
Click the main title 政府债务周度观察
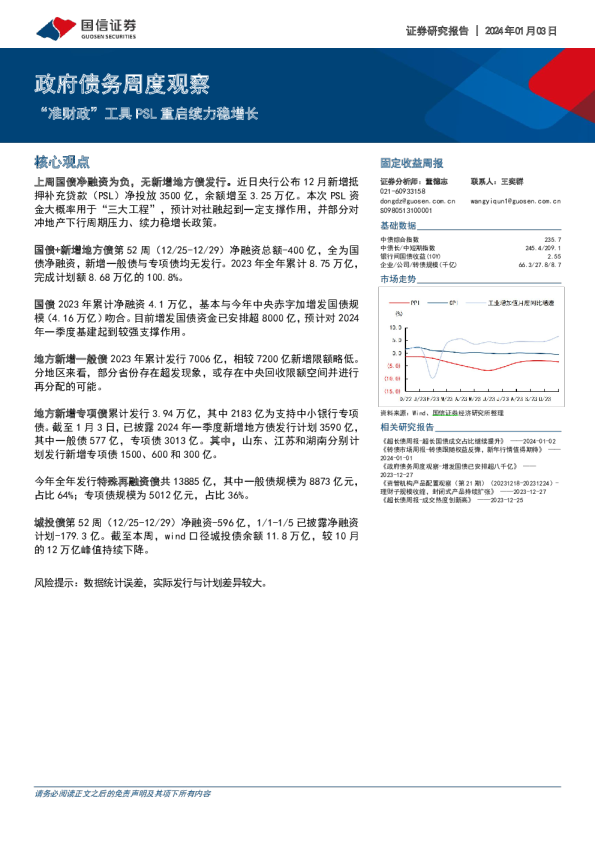[x=122, y=84]
